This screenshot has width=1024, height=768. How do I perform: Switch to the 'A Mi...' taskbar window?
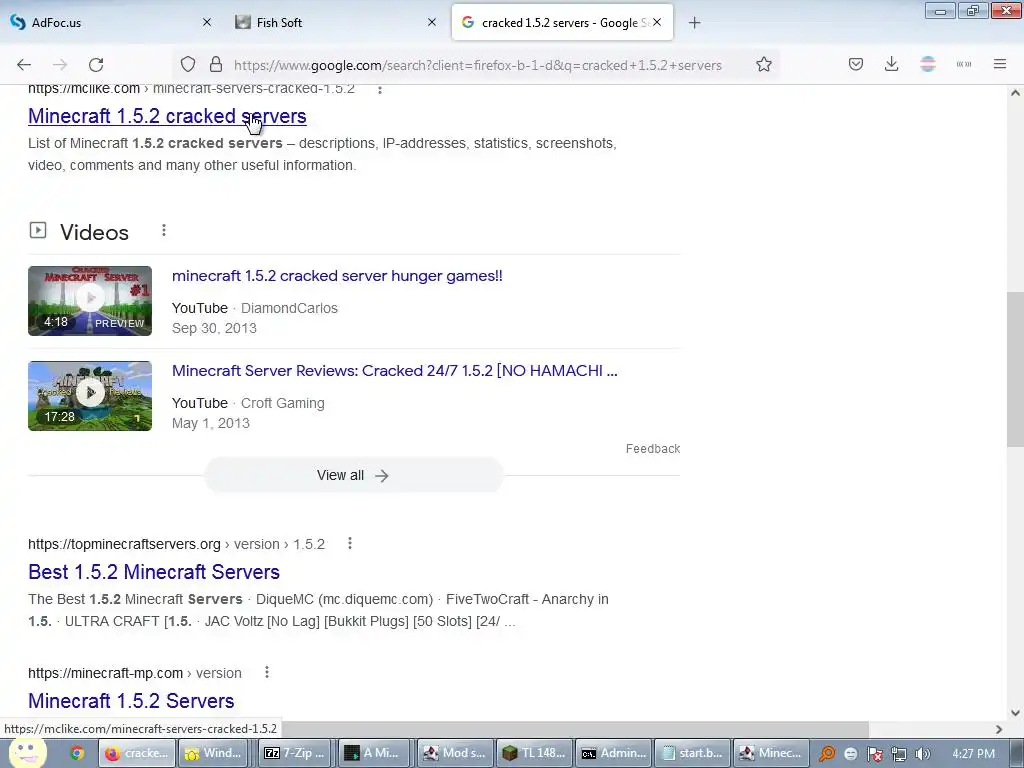pyautogui.click(x=372, y=753)
